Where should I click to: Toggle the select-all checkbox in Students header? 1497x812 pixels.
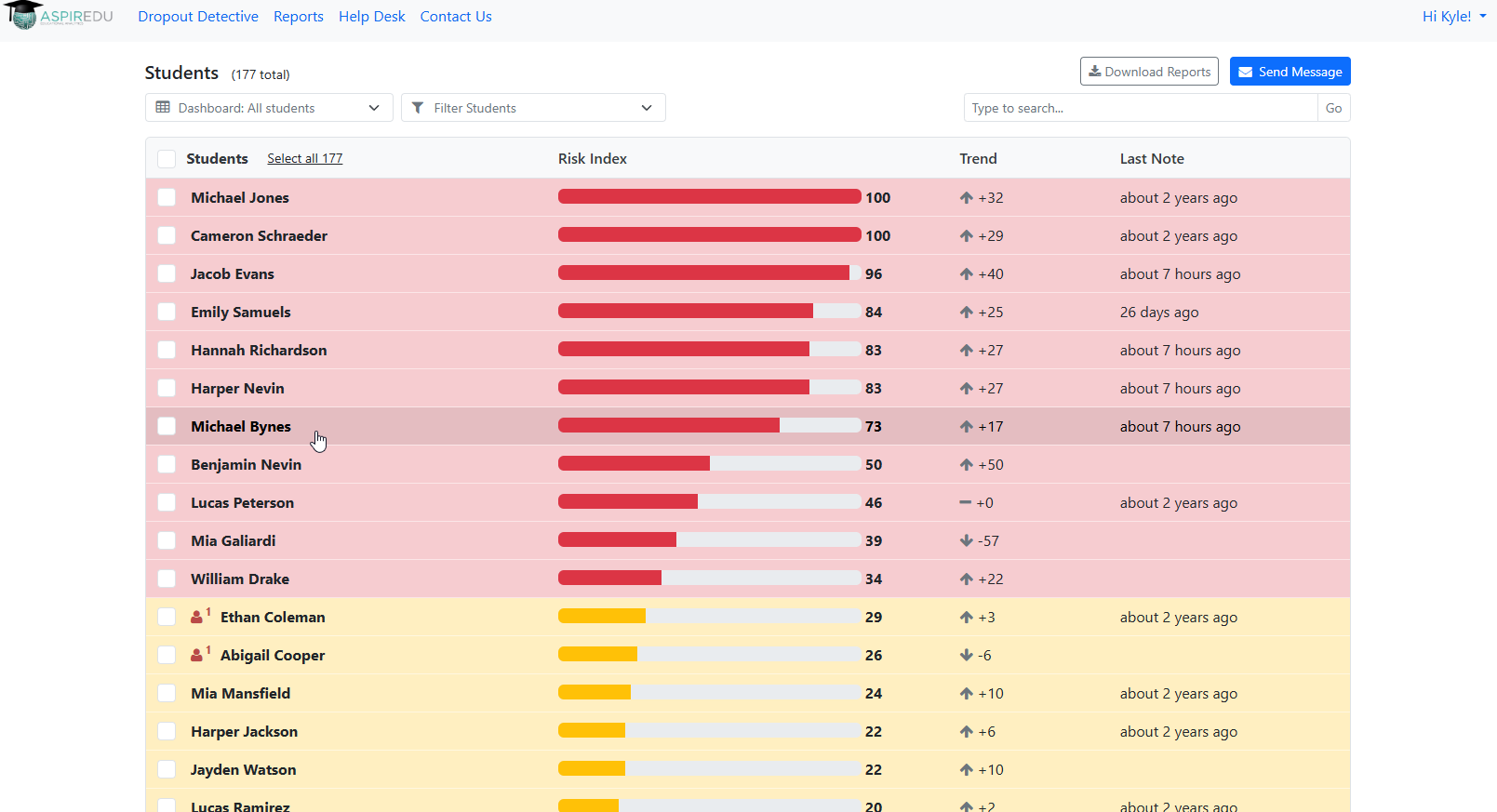tap(167, 159)
